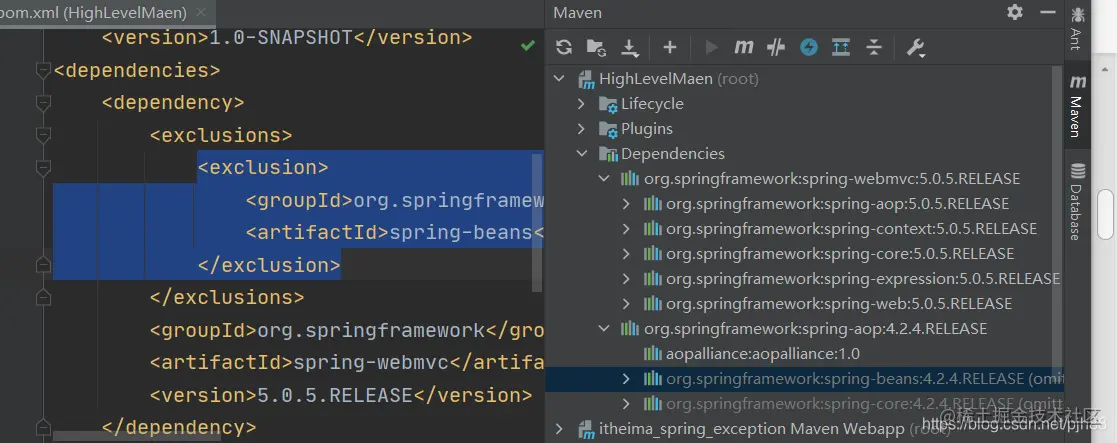
Task: Reload all Maven projects
Action: 564,48
